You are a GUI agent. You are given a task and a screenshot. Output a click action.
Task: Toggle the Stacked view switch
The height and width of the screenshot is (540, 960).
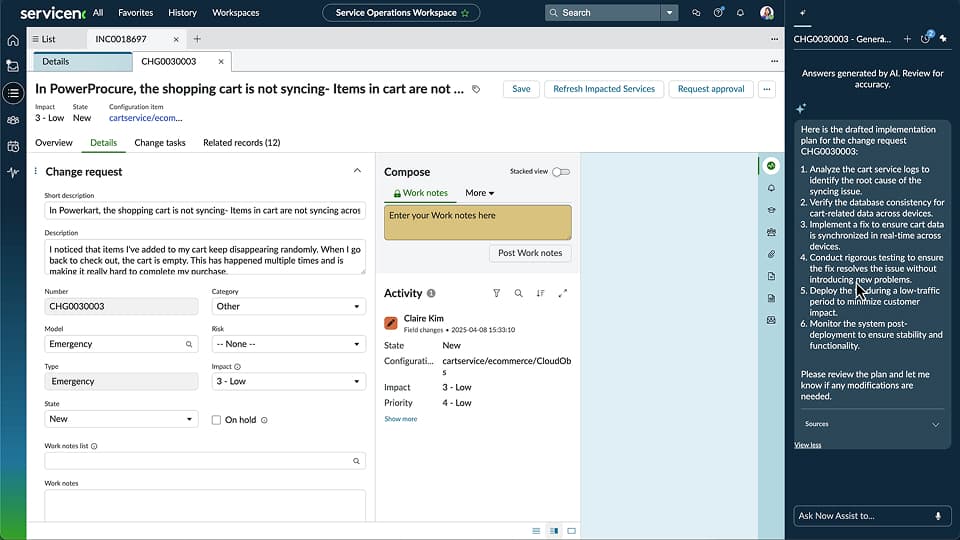pos(561,172)
